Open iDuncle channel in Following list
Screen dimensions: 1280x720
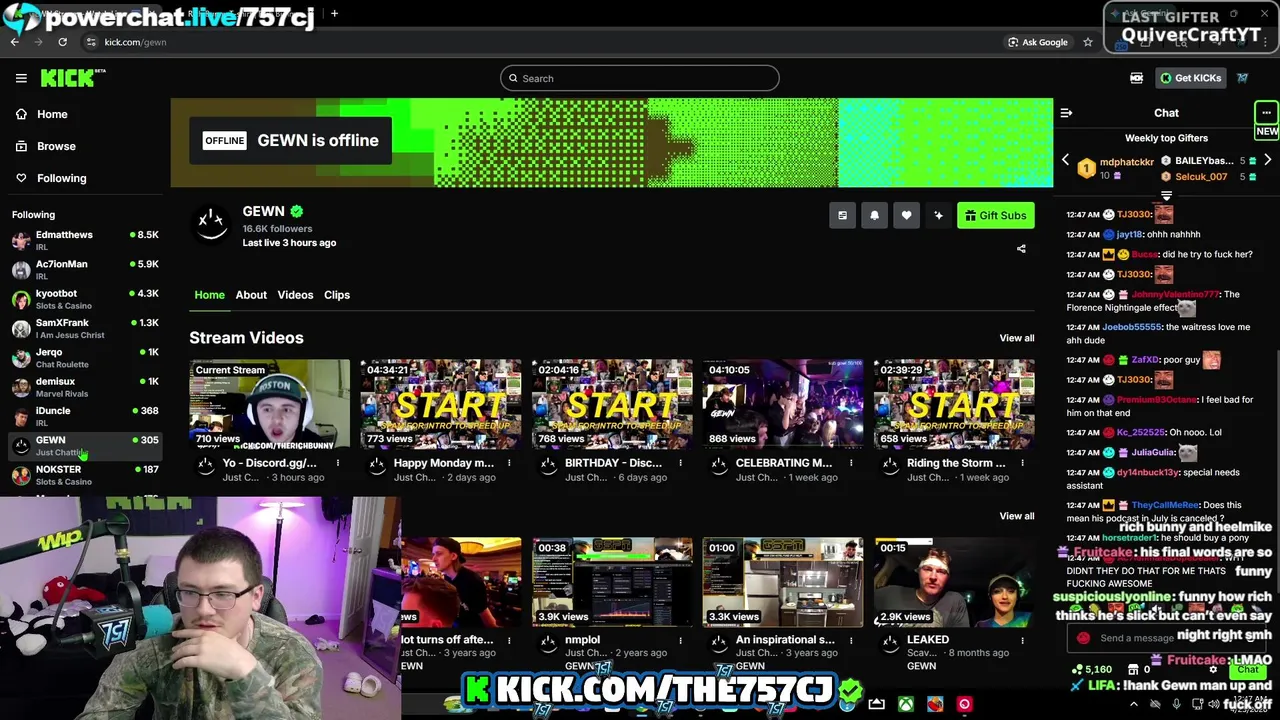[x=85, y=416]
